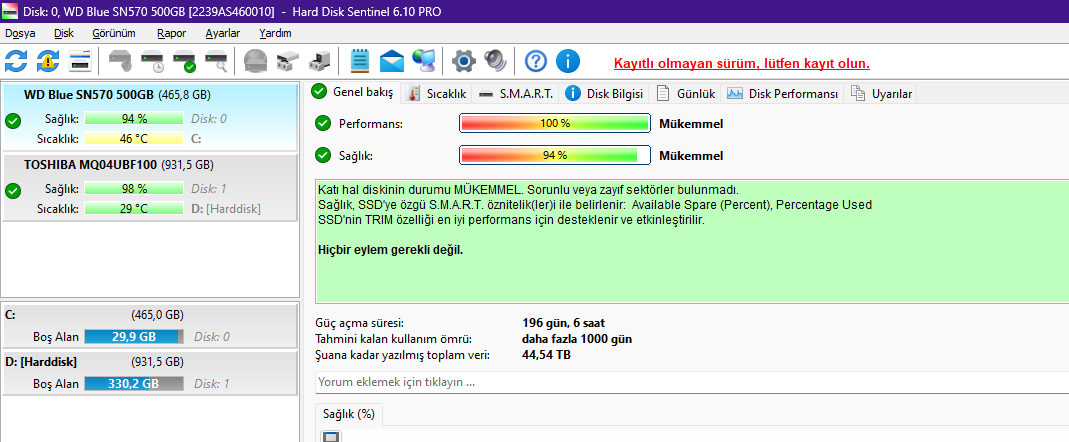Click the disk with binoculars toolbar icon
1069x442 pixels.
[288, 61]
